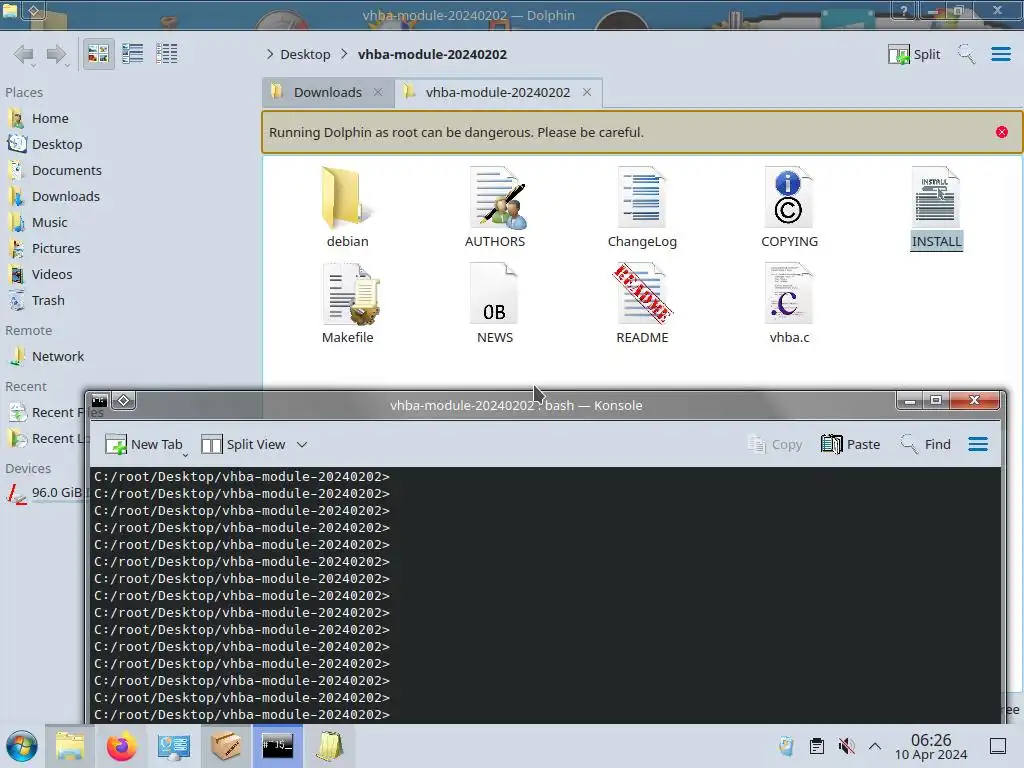The image size is (1024, 768).
Task: Switch to Konsole taskbar entry
Action: [278, 745]
